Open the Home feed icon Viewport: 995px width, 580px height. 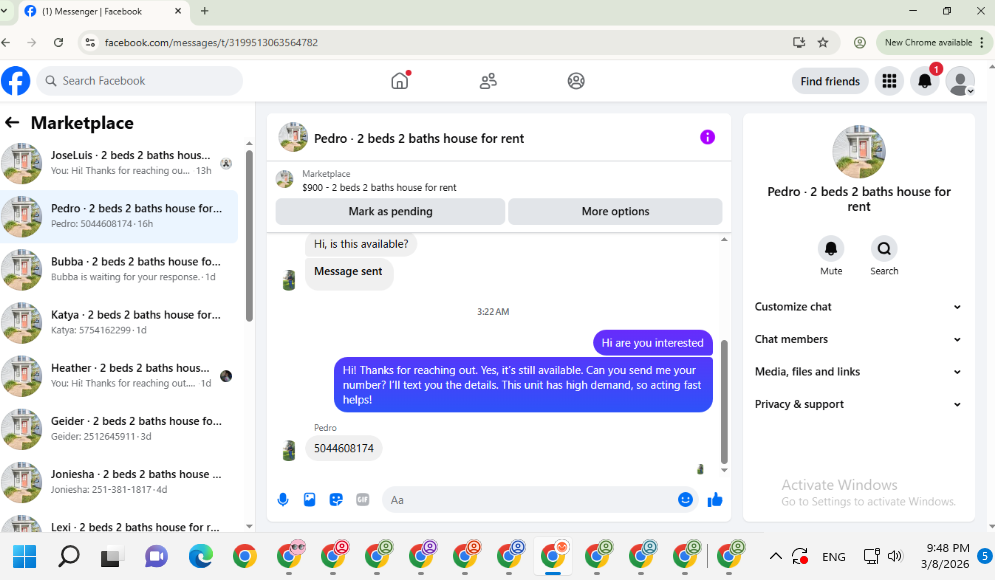click(x=400, y=81)
